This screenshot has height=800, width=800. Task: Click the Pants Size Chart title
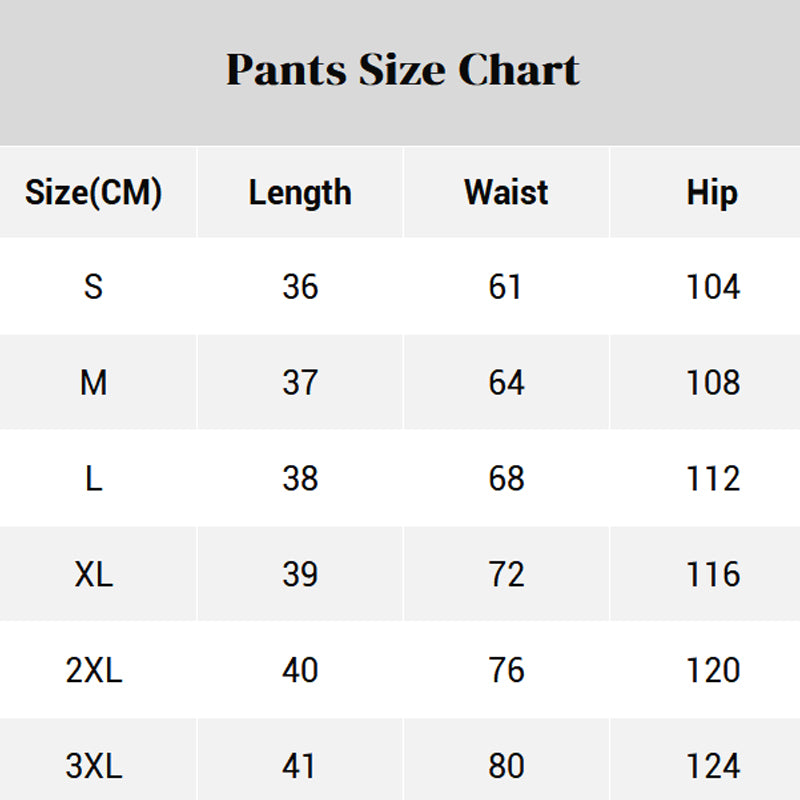(x=402, y=71)
